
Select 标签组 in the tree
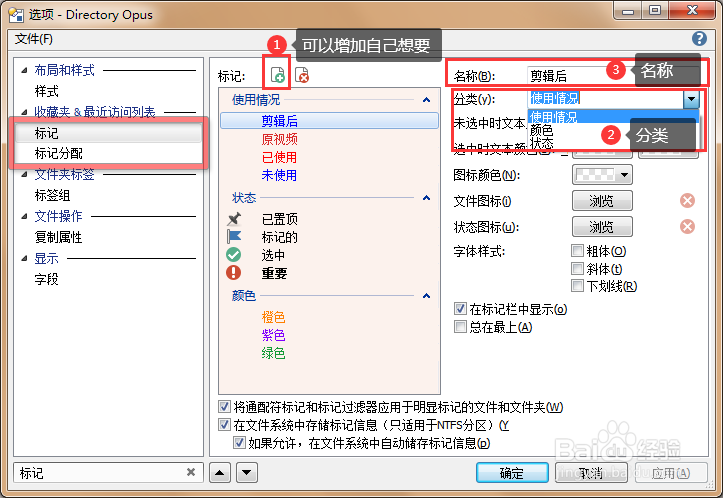click(52, 195)
